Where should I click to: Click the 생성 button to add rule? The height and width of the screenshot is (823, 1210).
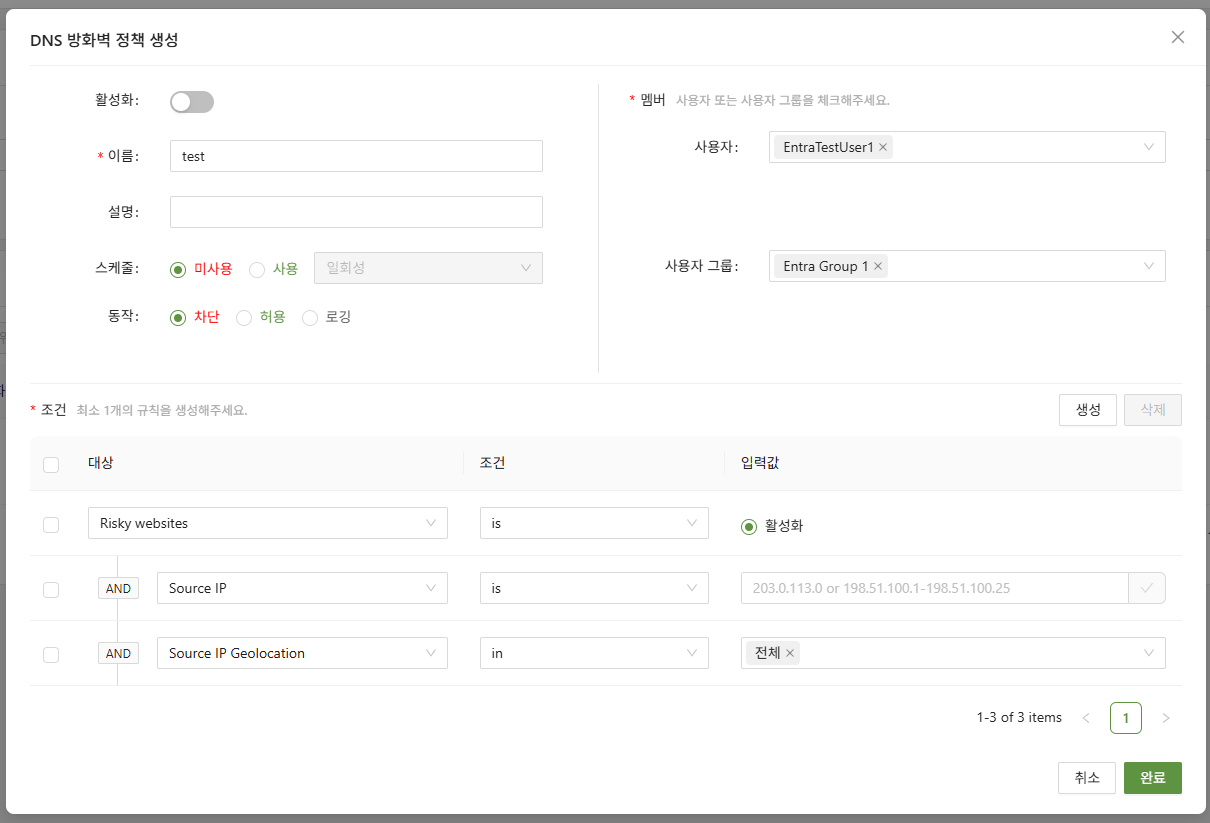pyautogui.click(x=1087, y=410)
